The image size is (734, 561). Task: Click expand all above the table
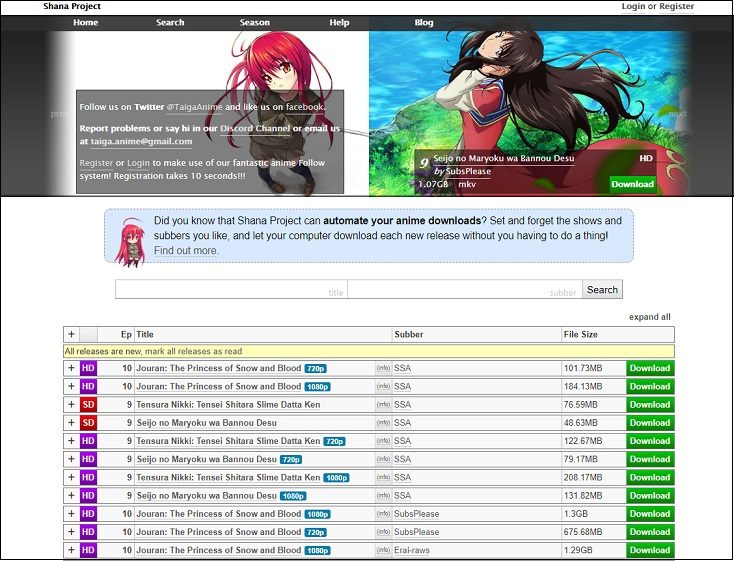(x=650, y=317)
